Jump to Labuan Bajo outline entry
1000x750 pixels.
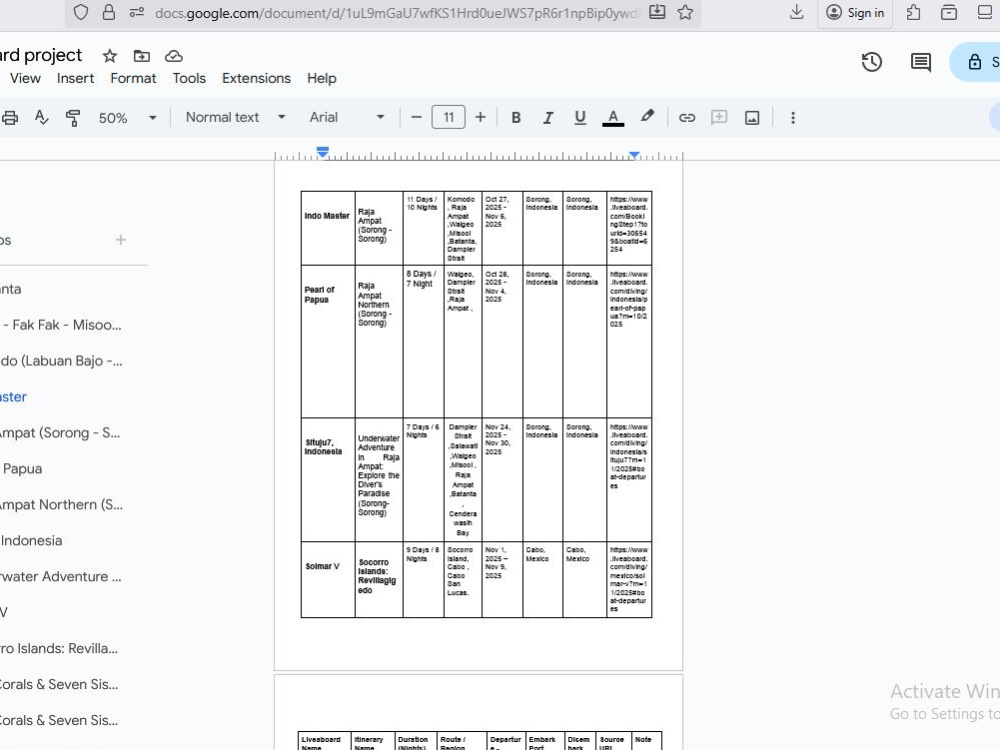pos(61,360)
